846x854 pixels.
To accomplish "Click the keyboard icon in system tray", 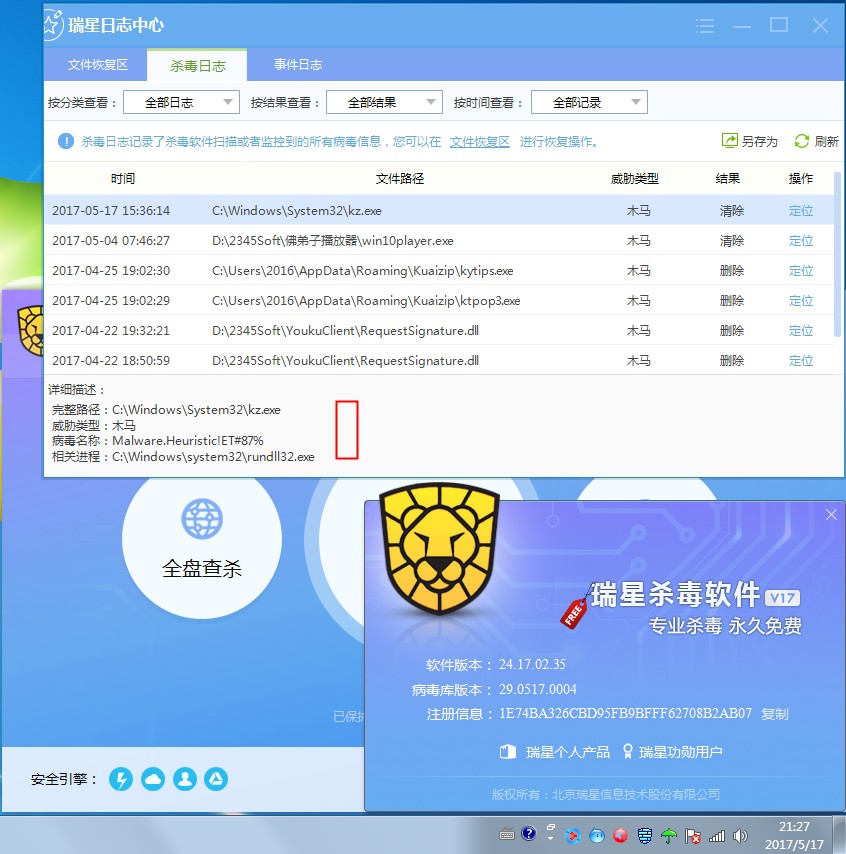I will pyautogui.click(x=507, y=834).
